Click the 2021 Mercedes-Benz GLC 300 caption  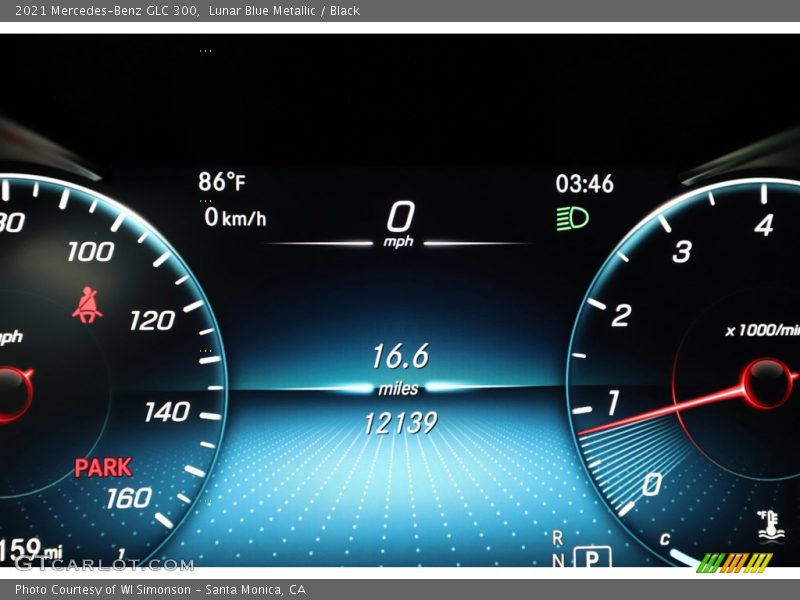click(x=107, y=11)
